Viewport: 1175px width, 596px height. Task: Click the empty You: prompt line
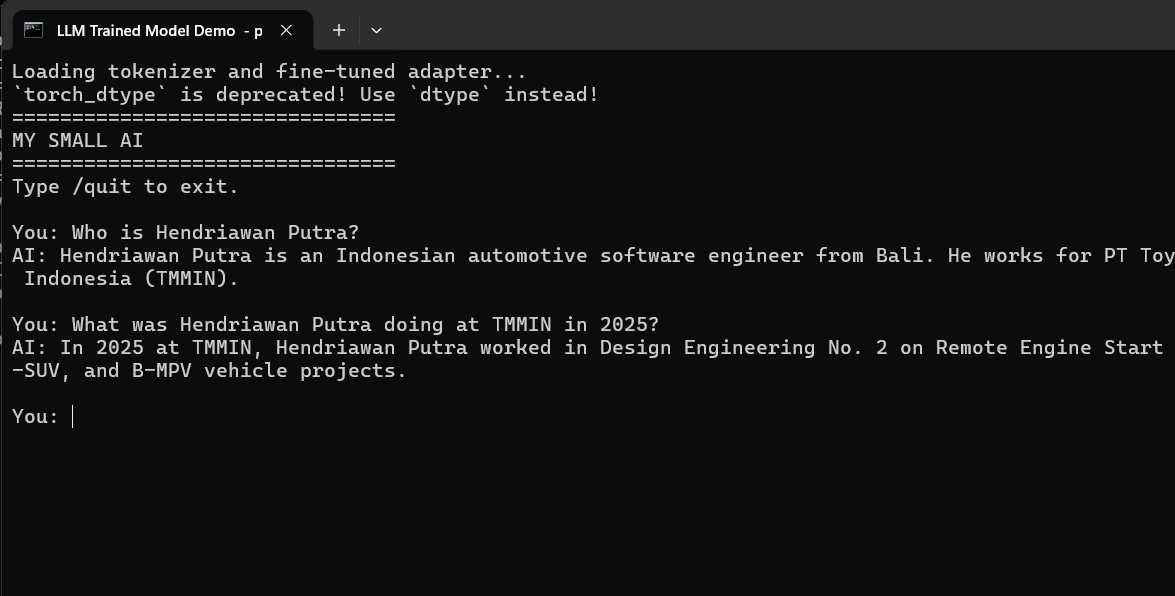click(x=43, y=417)
